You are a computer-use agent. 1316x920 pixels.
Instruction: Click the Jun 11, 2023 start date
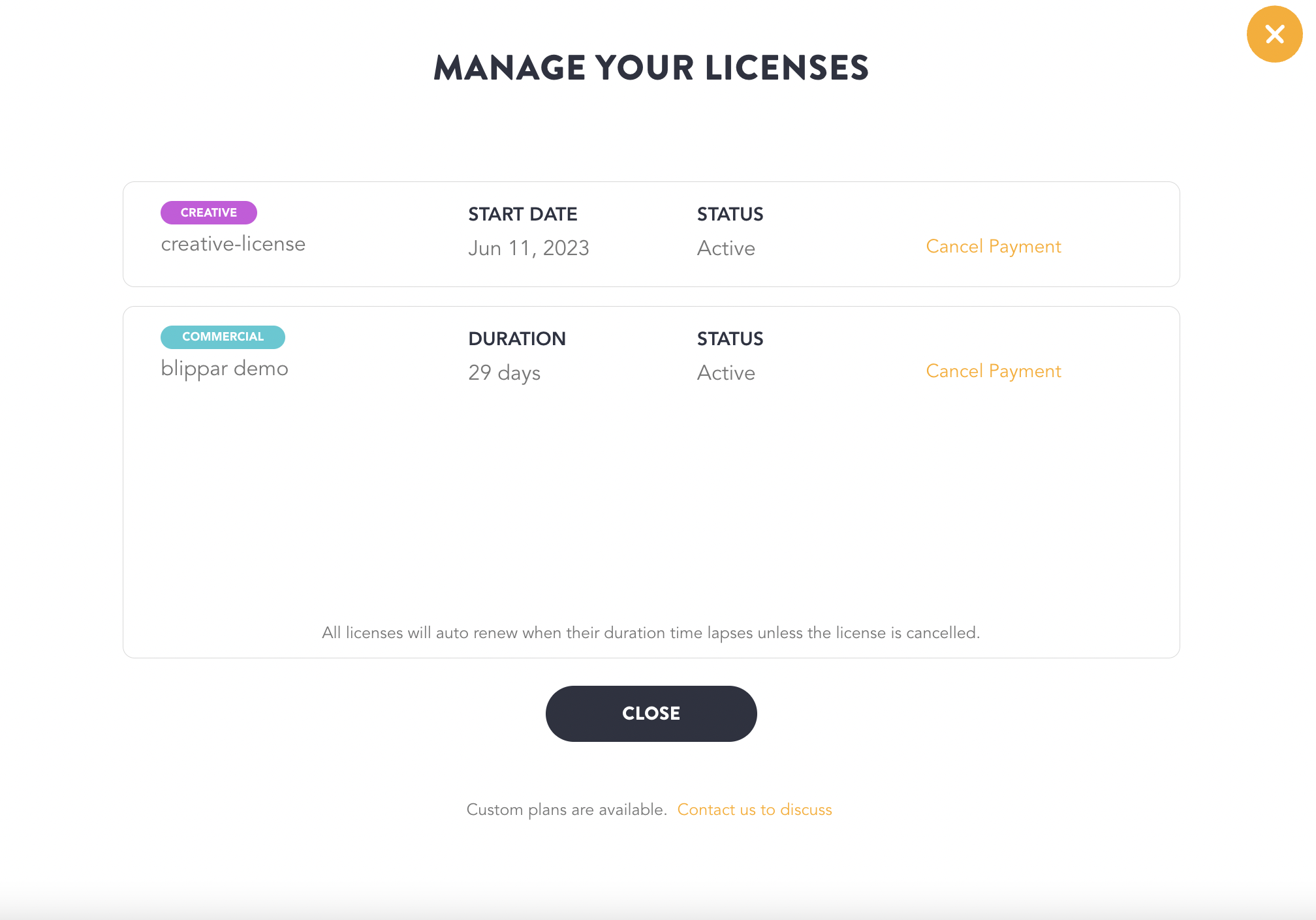click(x=528, y=249)
